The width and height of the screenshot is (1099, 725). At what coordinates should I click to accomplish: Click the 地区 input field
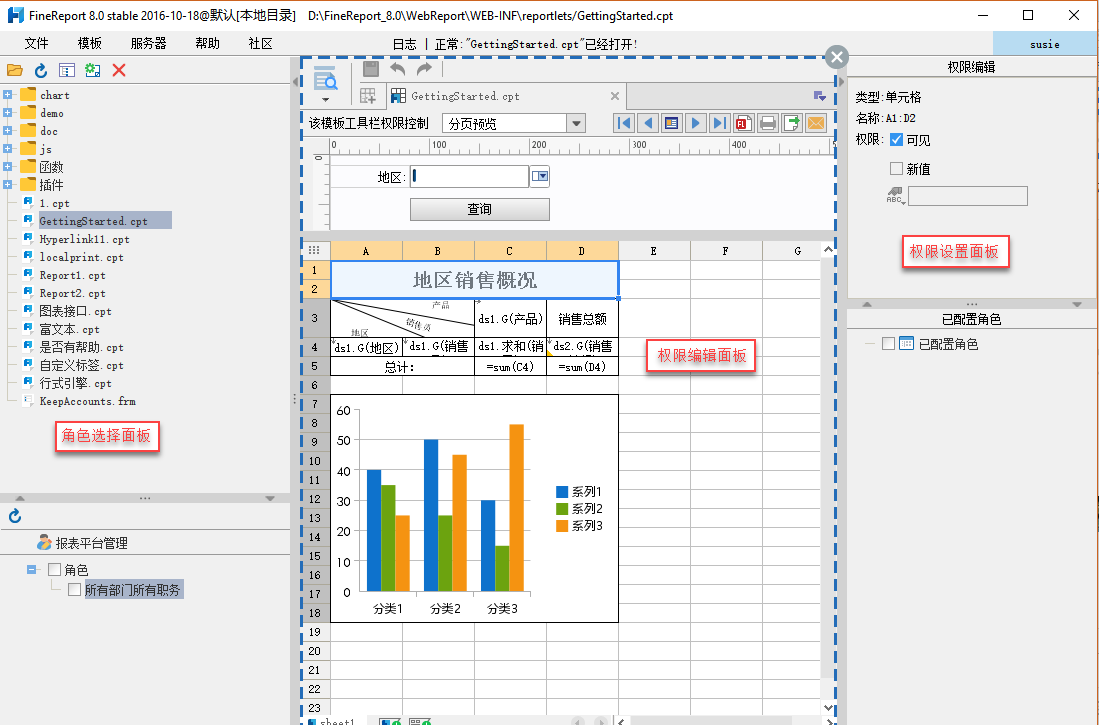tap(468, 177)
